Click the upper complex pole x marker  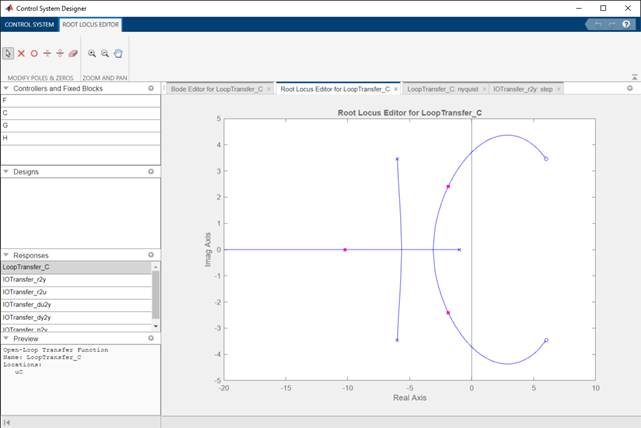[x=397, y=159]
